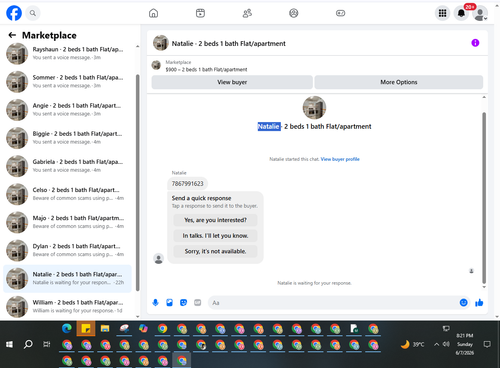This screenshot has height=368, width=500.
Task: Open the Groups icon in top bar
Action: (x=294, y=13)
